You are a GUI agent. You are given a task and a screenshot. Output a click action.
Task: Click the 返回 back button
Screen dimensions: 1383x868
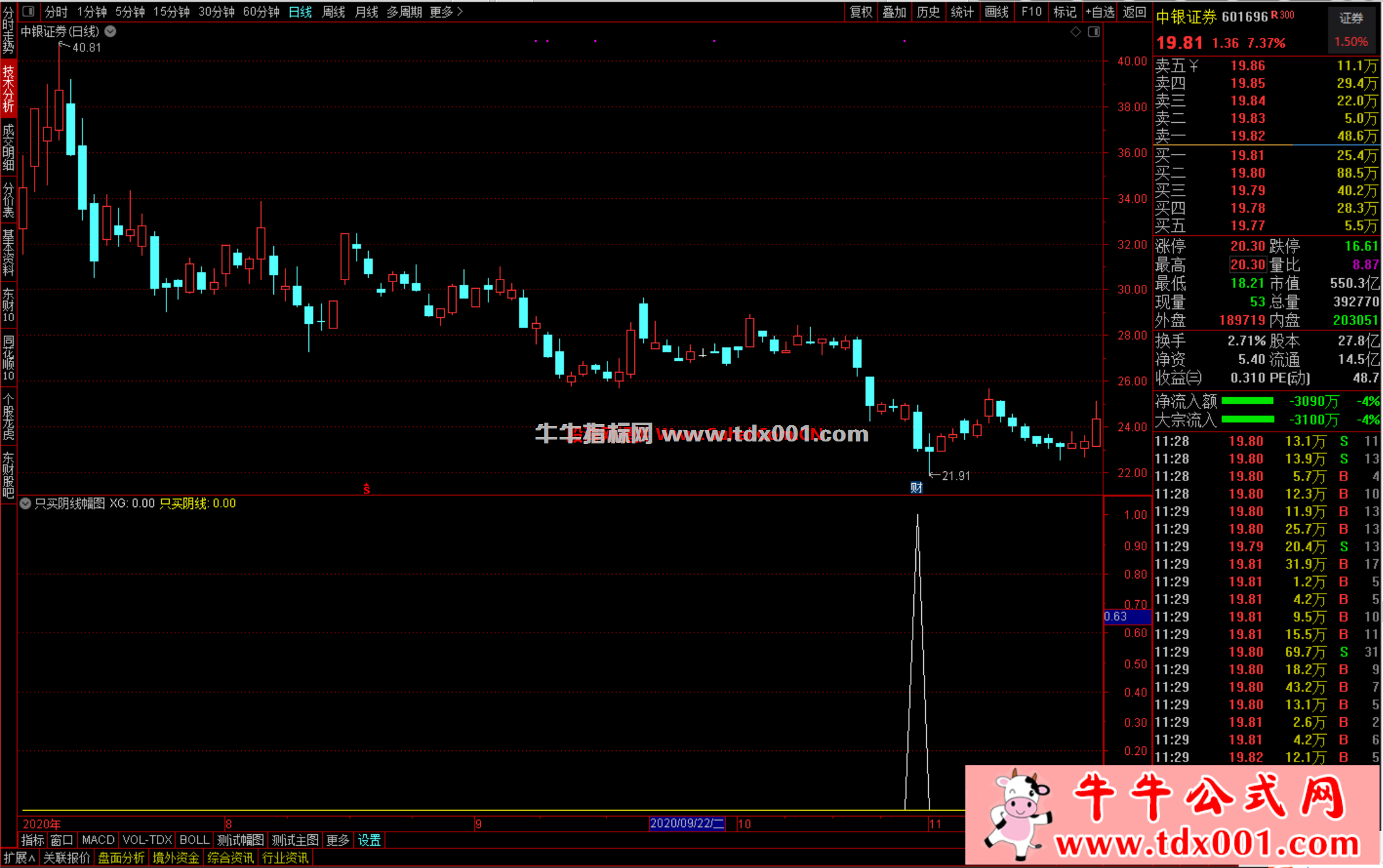pos(1135,12)
